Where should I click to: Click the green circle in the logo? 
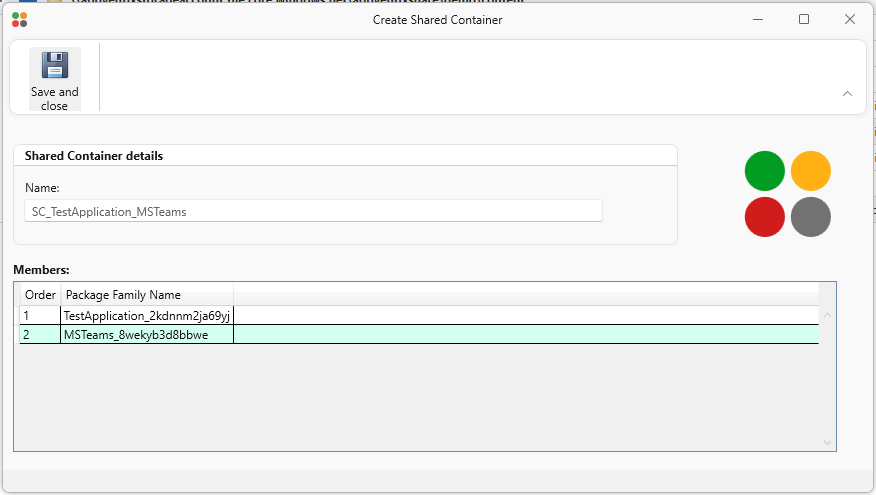click(765, 171)
